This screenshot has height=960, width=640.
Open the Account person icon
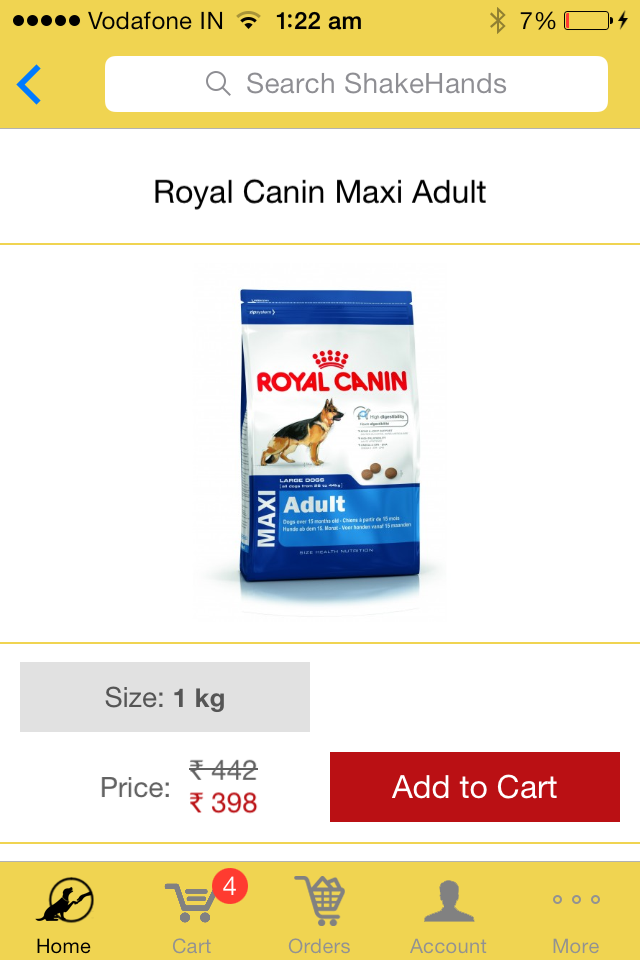click(449, 901)
